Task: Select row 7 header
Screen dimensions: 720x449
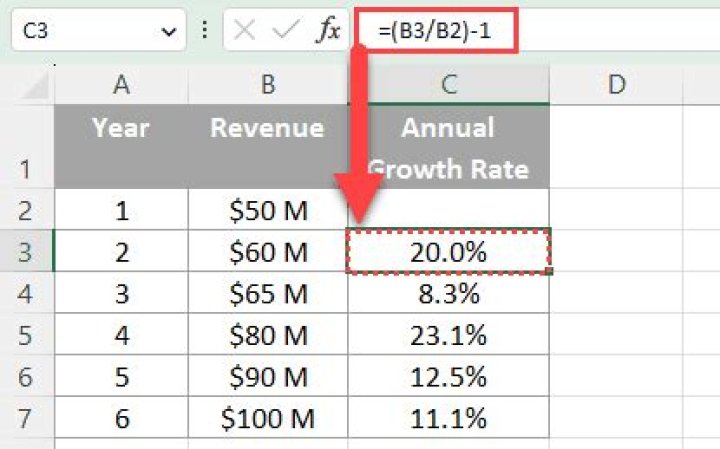Action: 26,418
